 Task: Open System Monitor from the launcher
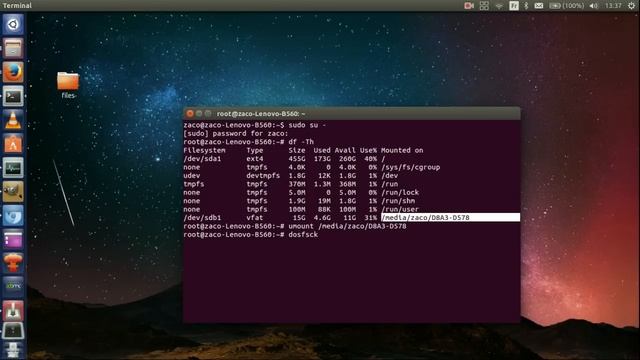[13, 168]
